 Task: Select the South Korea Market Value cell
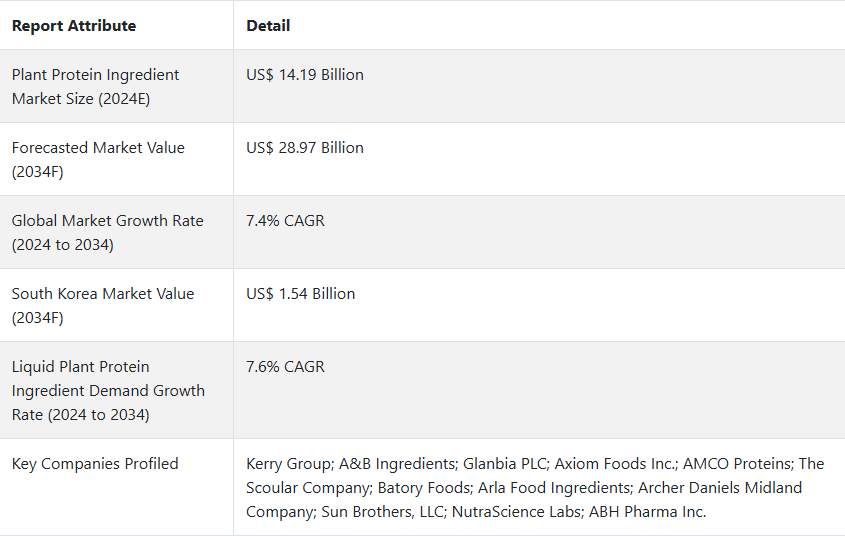103,305
